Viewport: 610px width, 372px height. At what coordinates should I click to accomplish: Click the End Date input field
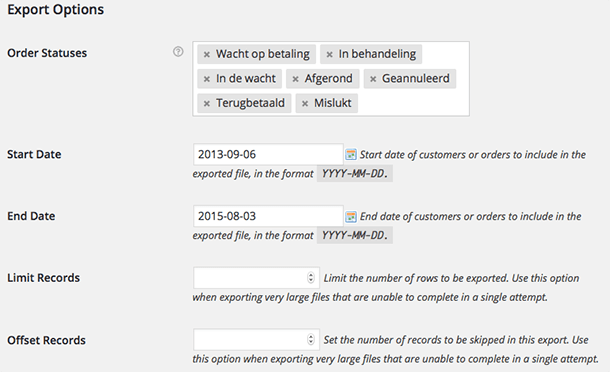coord(268,216)
